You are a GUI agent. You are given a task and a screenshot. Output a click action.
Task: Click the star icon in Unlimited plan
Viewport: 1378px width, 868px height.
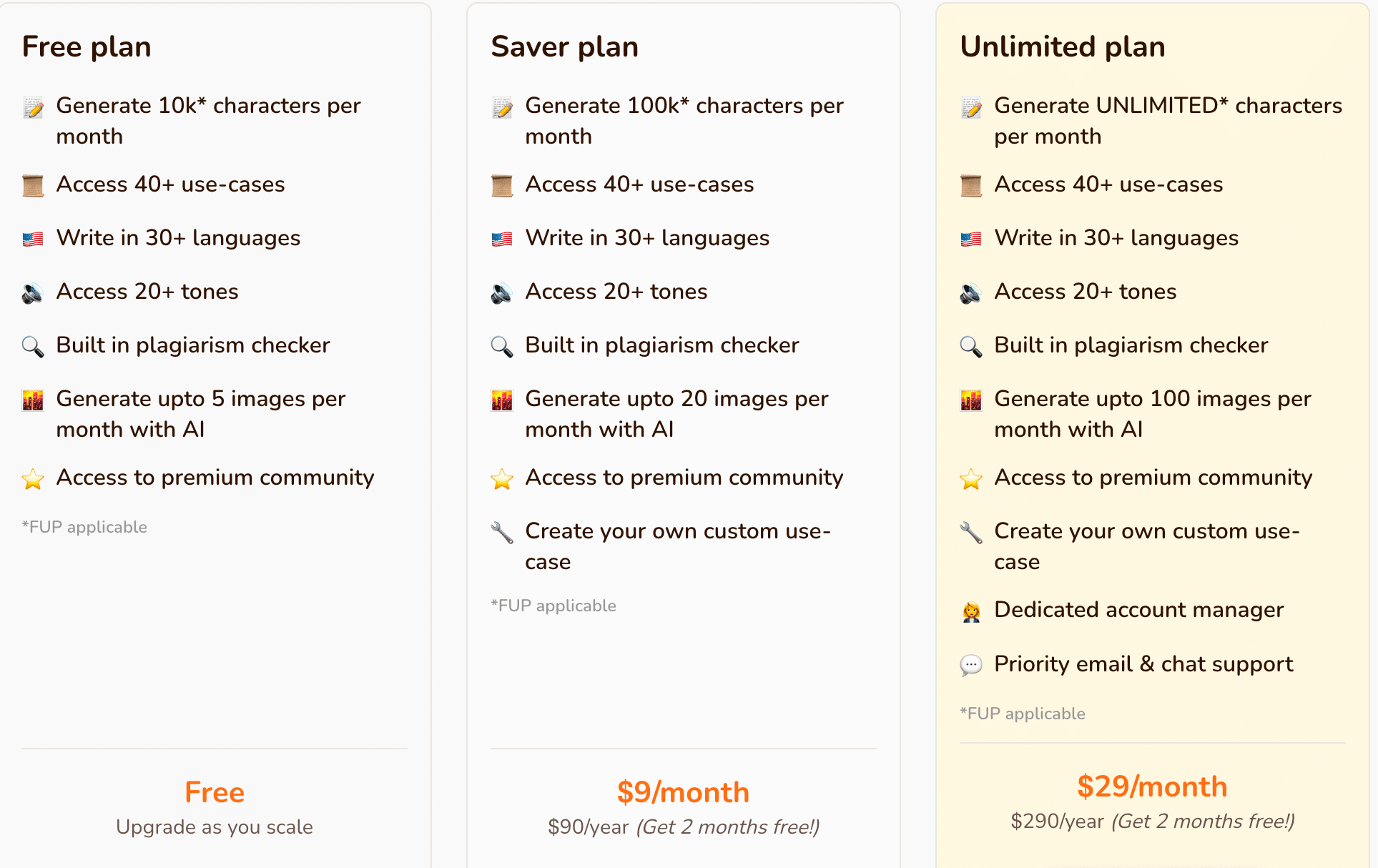[x=970, y=478]
